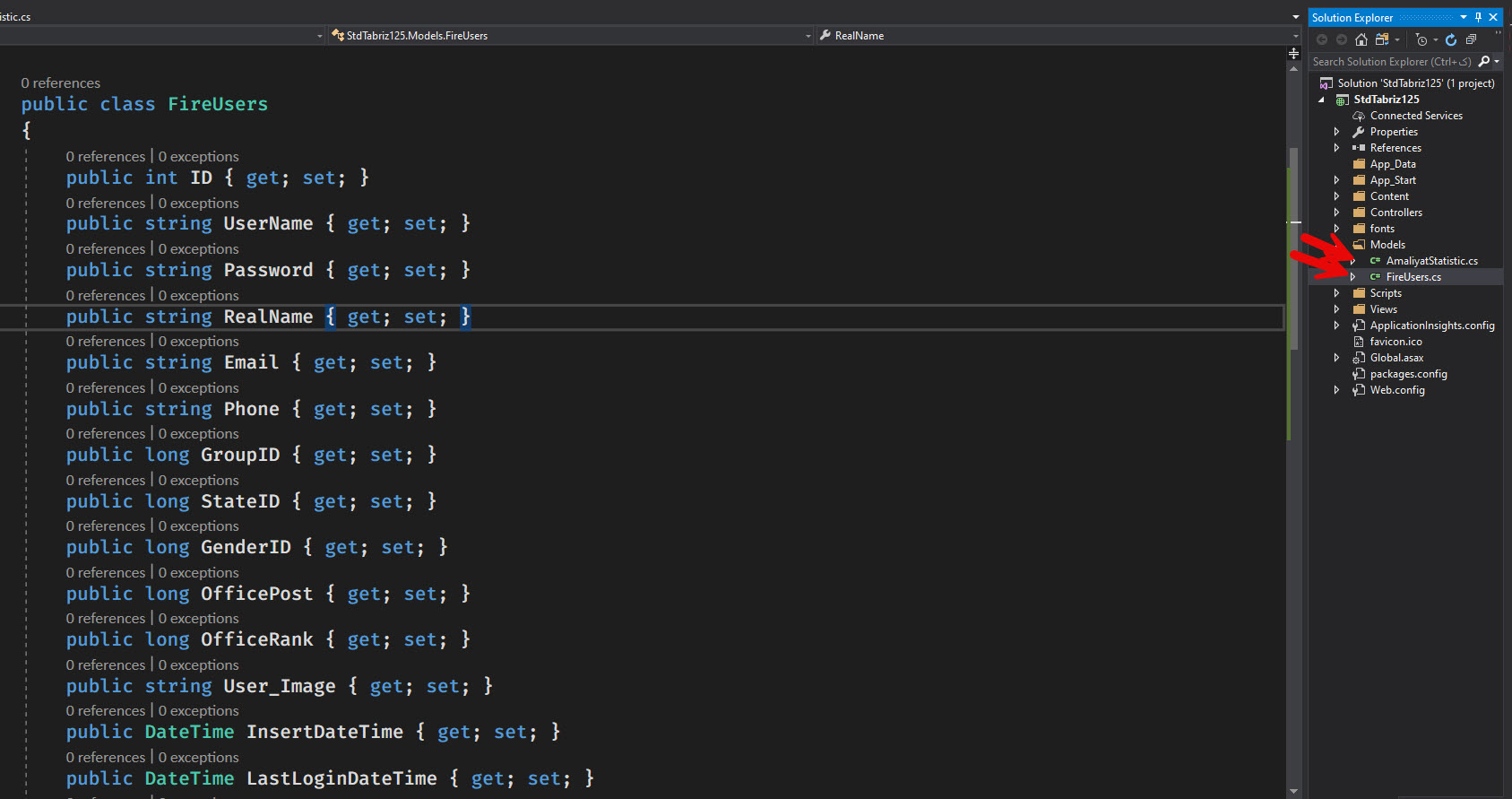Click the editor scrollbar down arrow
This screenshot has width=1512, height=799.
coord(1293,791)
